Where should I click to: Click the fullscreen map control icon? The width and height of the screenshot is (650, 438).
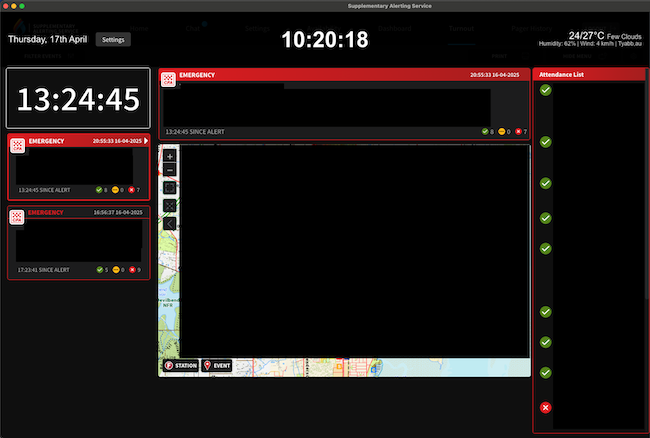pos(170,205)
